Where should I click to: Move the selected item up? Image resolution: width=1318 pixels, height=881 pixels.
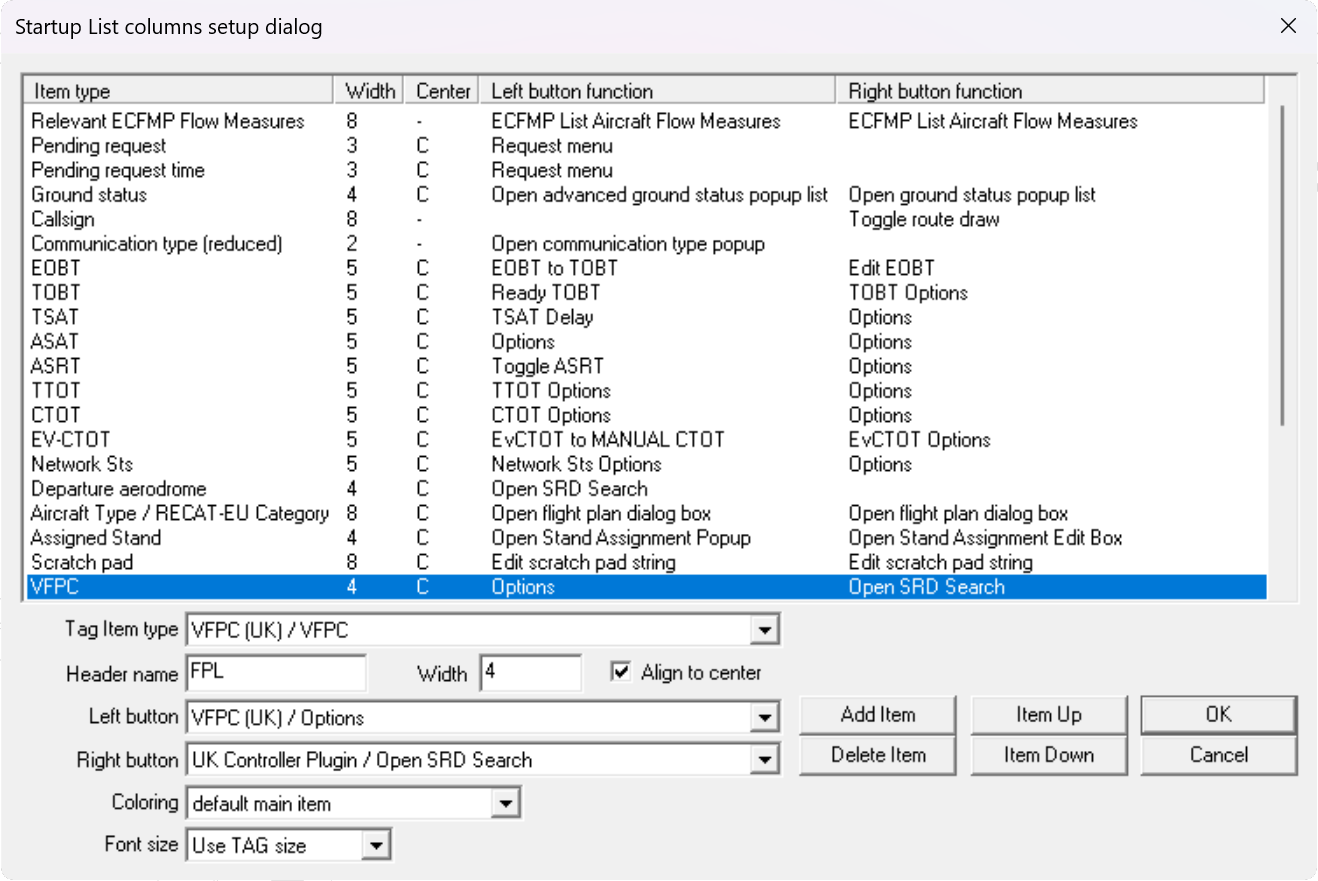click(x=1049, y=714)
